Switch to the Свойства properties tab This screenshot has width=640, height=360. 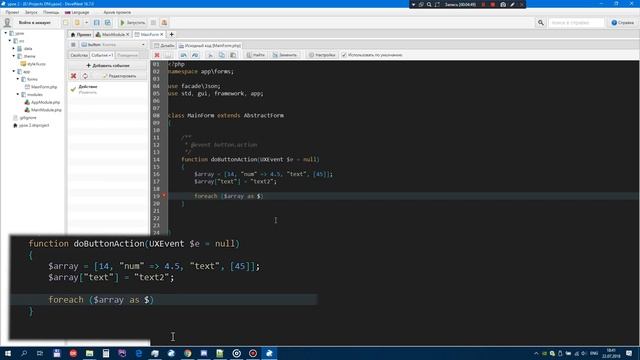tap(79, 55)
